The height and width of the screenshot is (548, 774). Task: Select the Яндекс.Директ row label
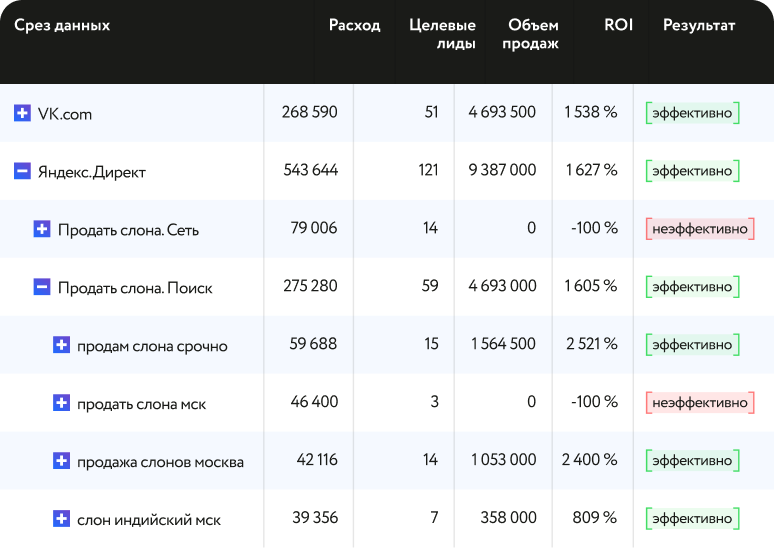click(x=91, y=172)
